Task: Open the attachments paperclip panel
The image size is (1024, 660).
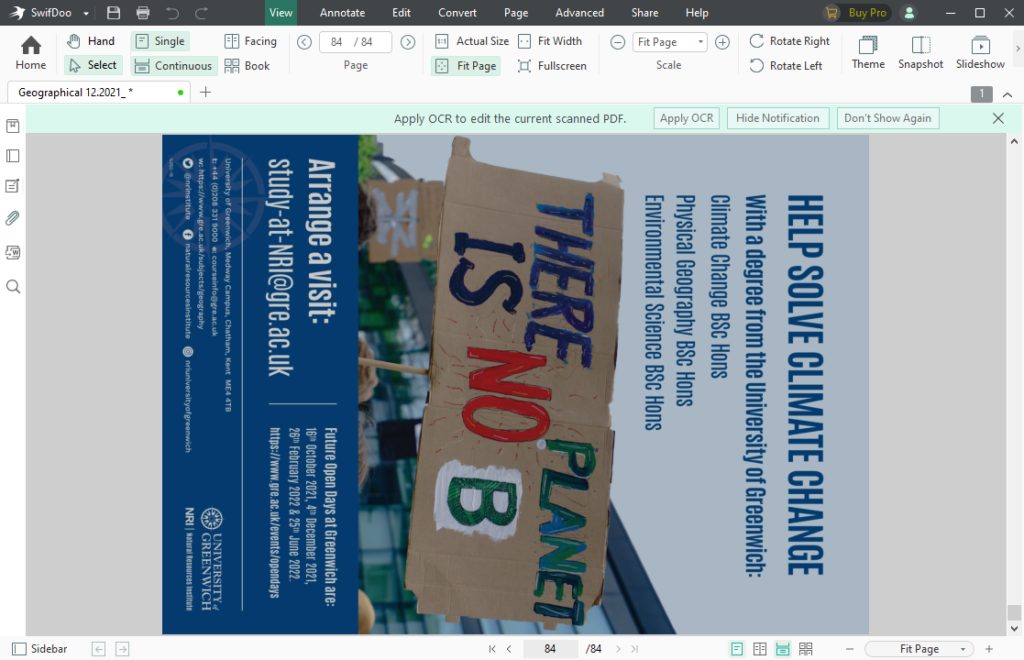Action: [x=12, y=218]
